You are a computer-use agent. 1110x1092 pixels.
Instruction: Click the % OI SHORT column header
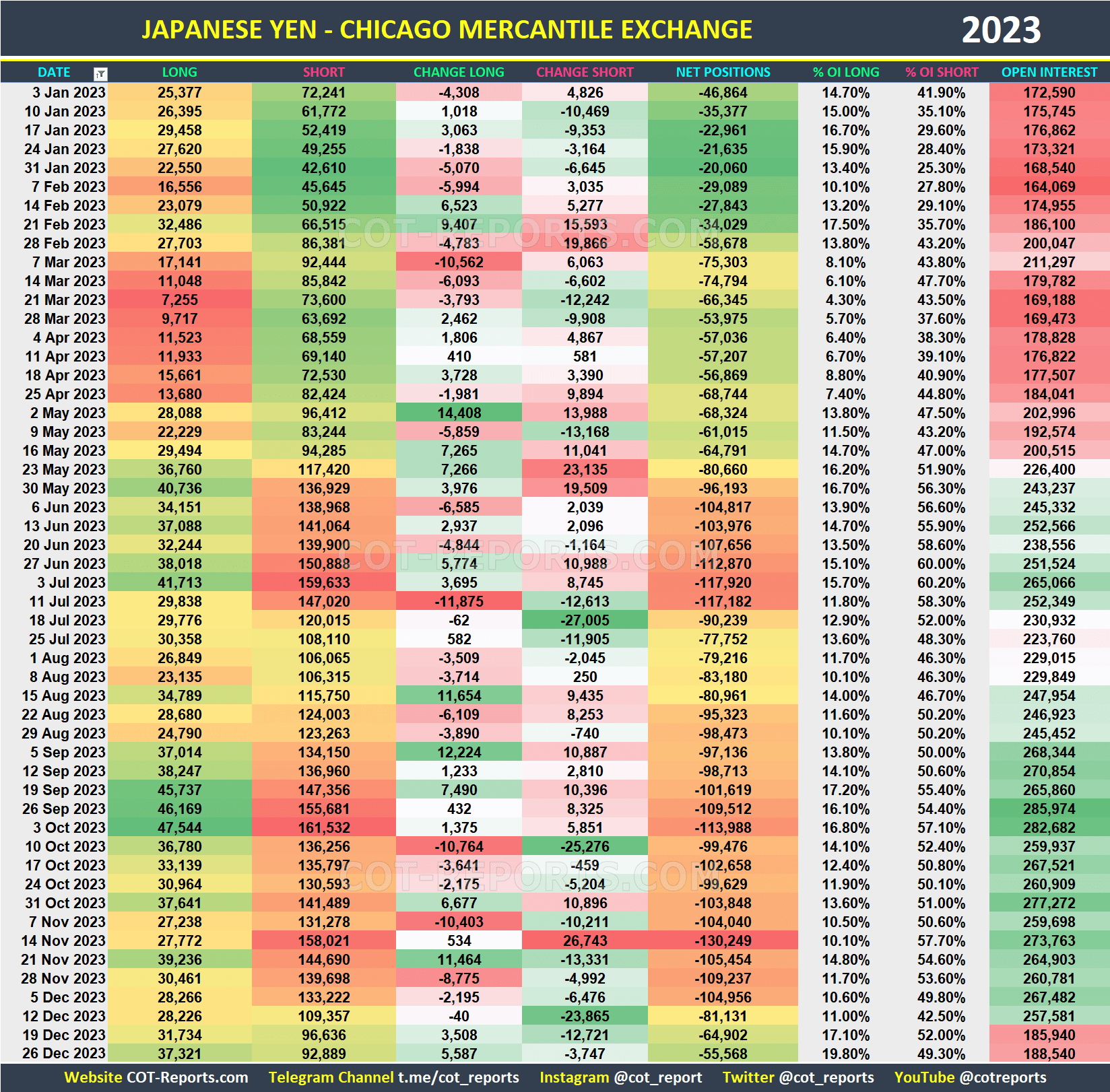[x=942, y=72]
